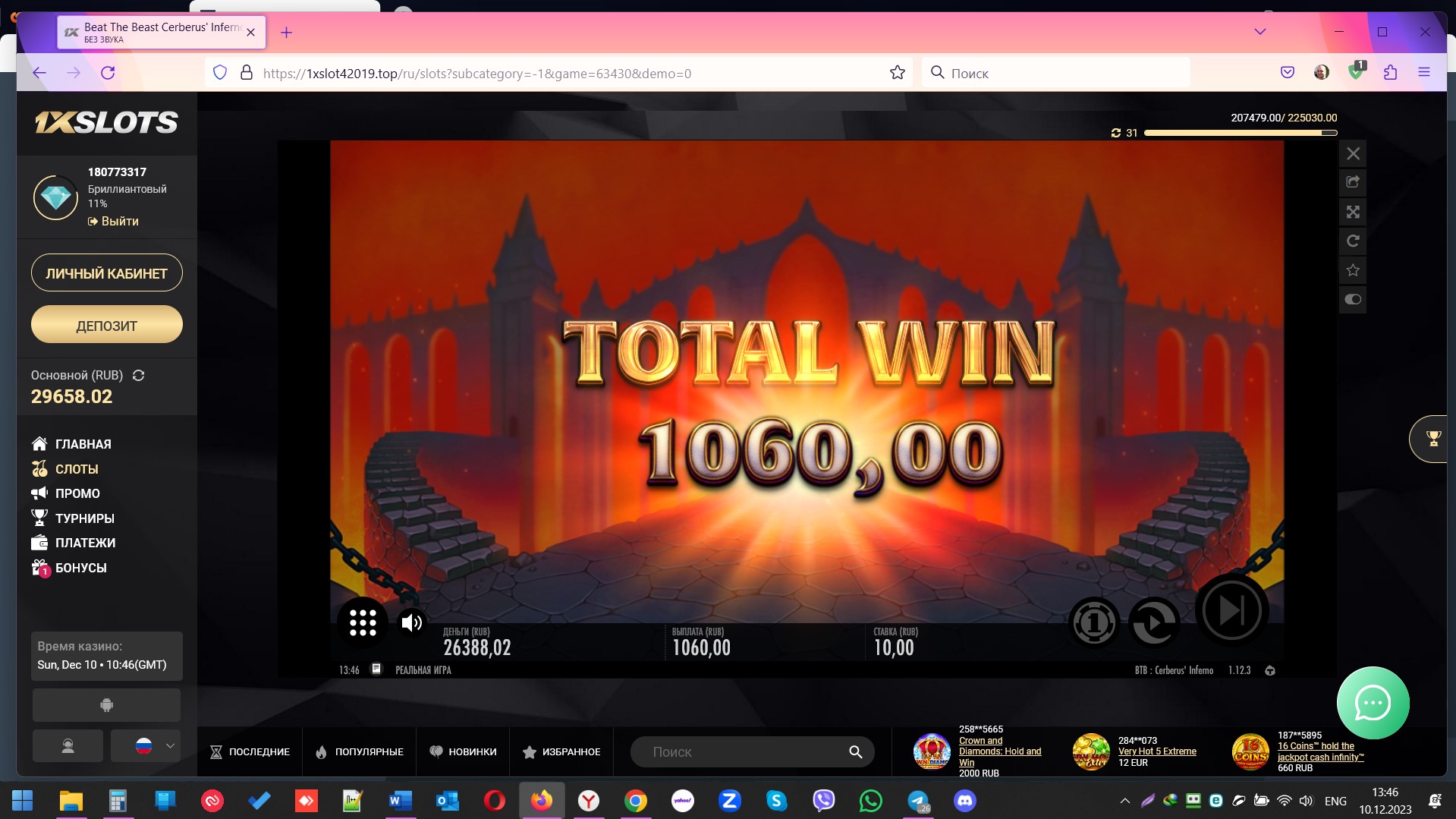
Task: Reload the game using side panel icon
Action: click(x=1353, y=241)
